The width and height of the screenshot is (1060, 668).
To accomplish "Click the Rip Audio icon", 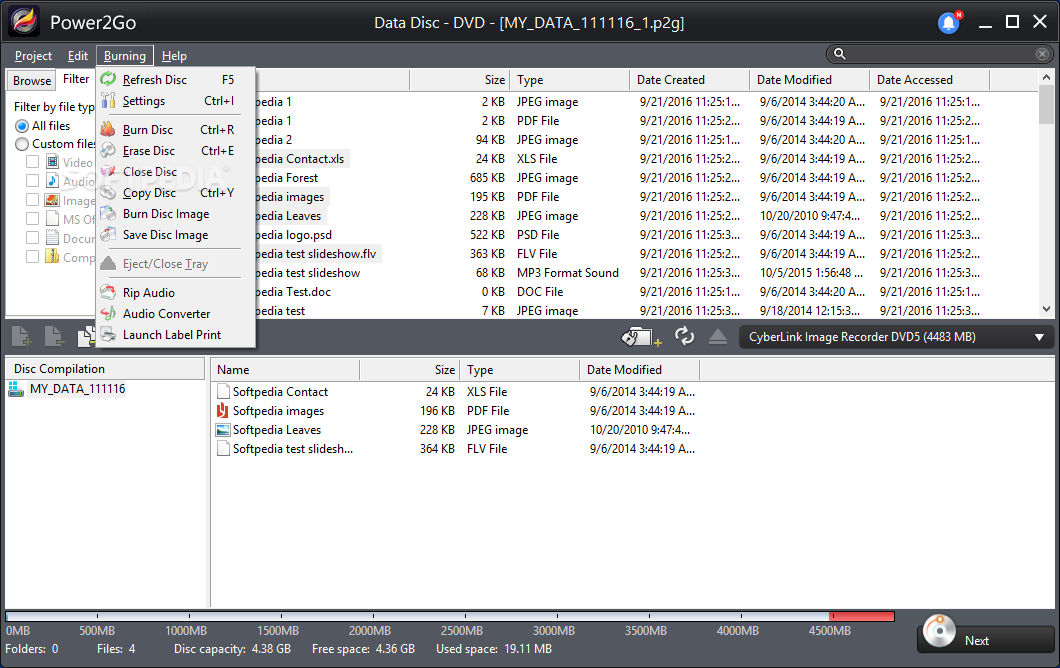I will (108, 292).
